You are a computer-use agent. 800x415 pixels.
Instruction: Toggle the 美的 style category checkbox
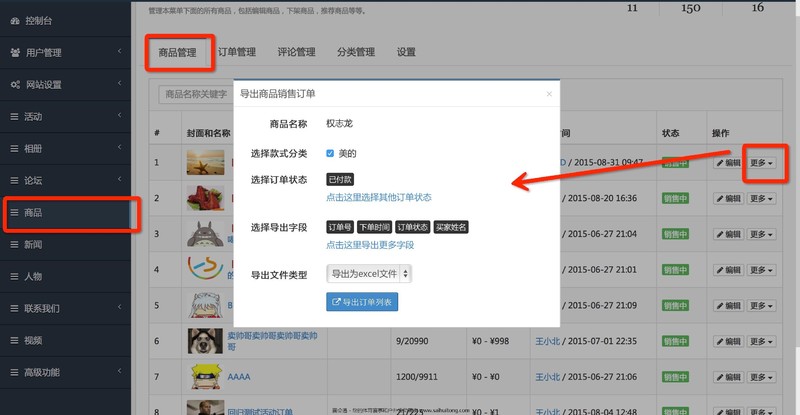330,154
